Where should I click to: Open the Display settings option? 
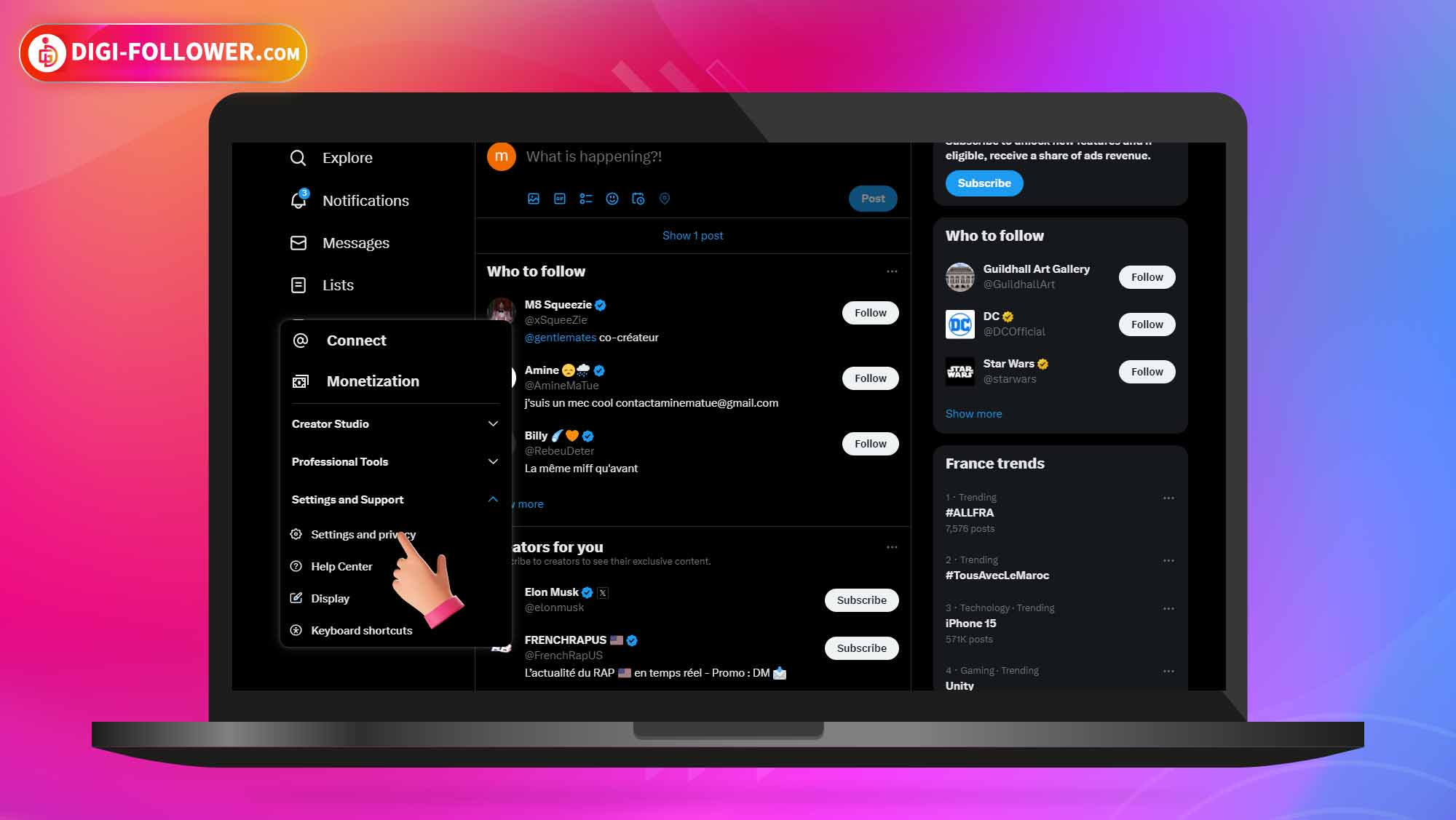pos(331,598)
